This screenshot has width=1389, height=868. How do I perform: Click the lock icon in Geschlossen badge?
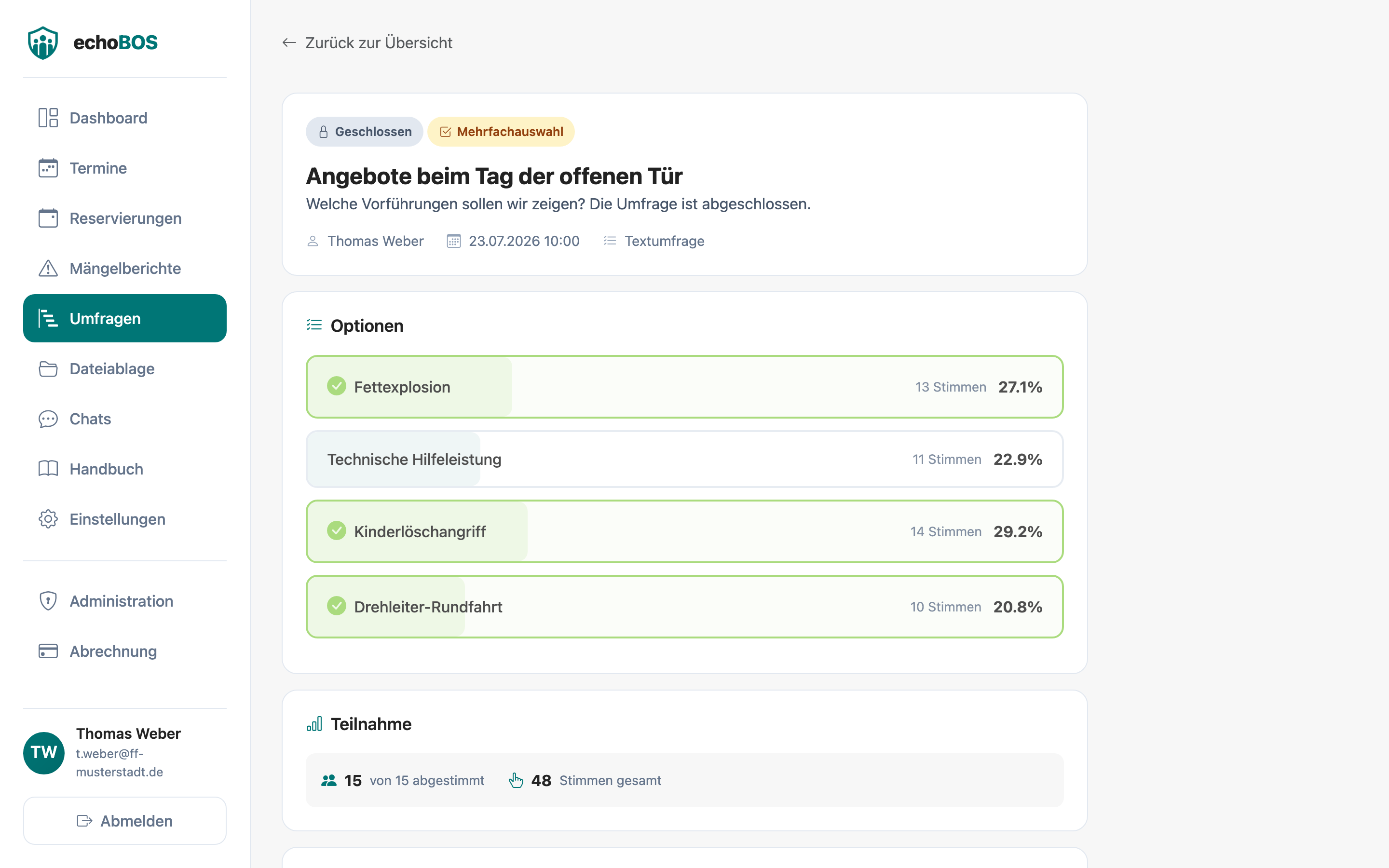[324, 132]
